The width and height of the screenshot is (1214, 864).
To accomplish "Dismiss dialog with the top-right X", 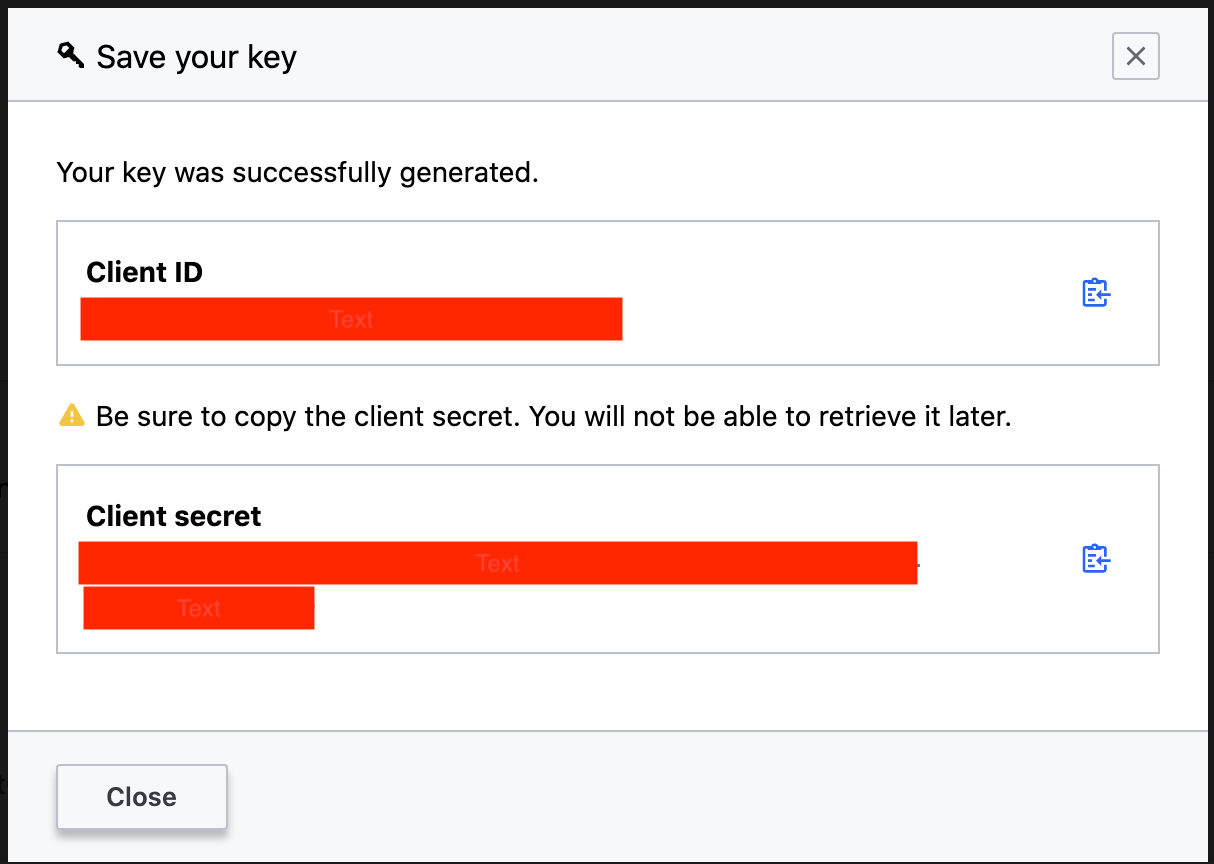I will [1135, 56].
